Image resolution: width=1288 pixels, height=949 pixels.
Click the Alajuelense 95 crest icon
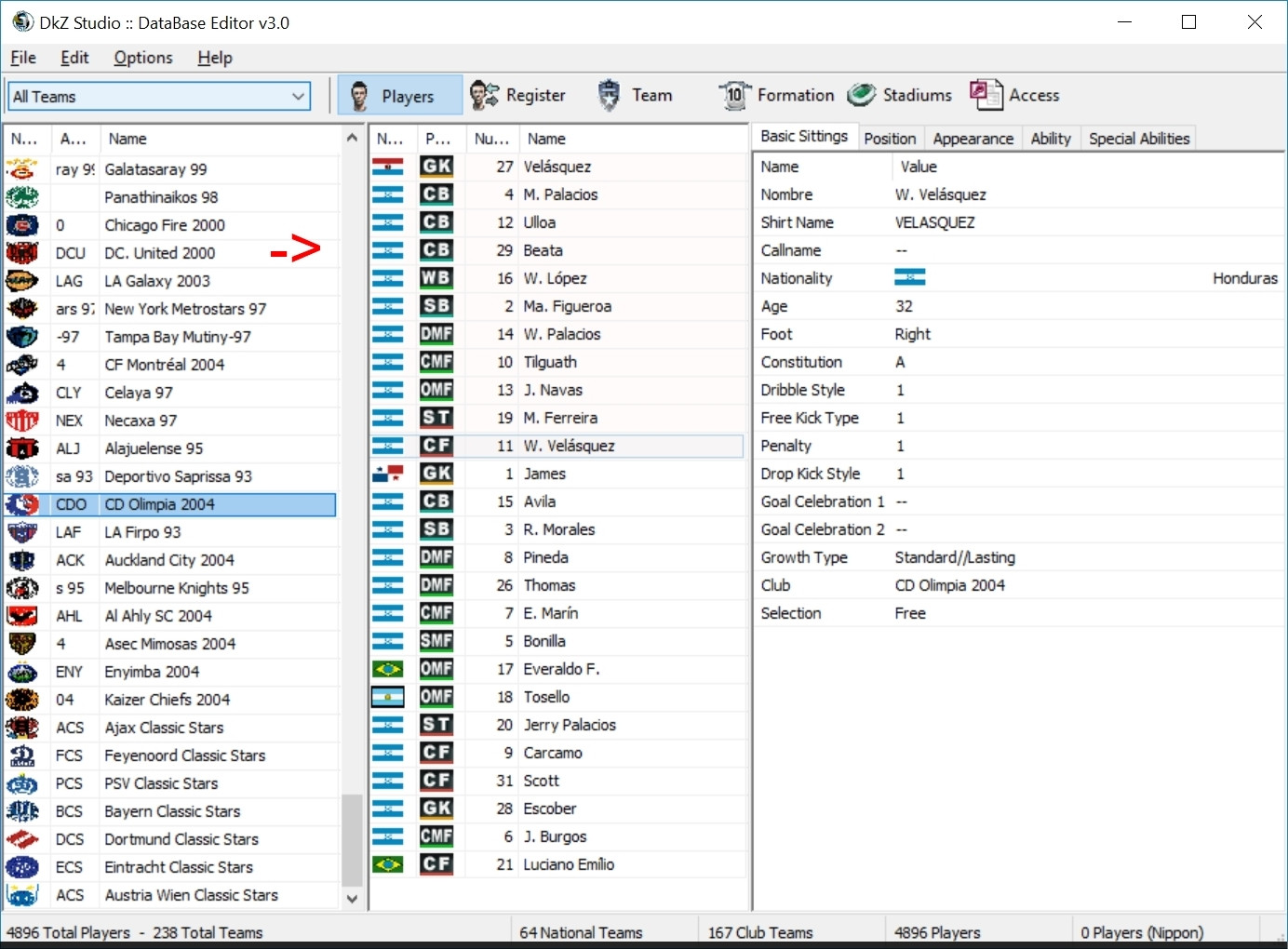(22, 448)
